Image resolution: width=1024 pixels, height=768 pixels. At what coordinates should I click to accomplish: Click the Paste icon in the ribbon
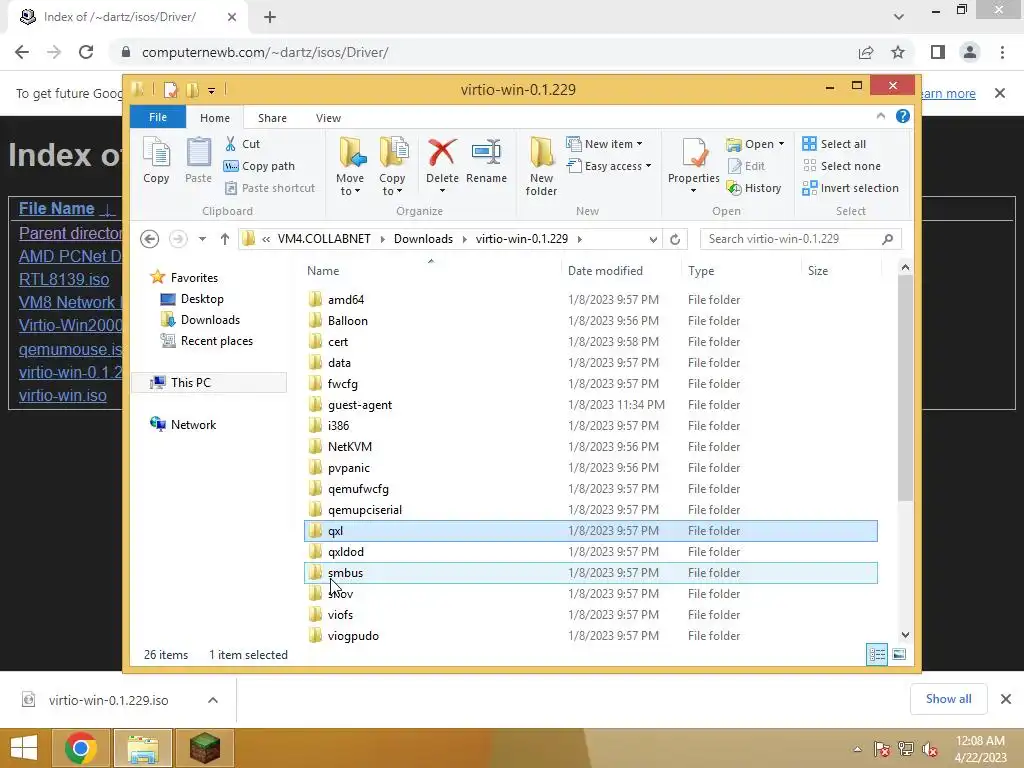pyautogui.click(x=199, y=161)
